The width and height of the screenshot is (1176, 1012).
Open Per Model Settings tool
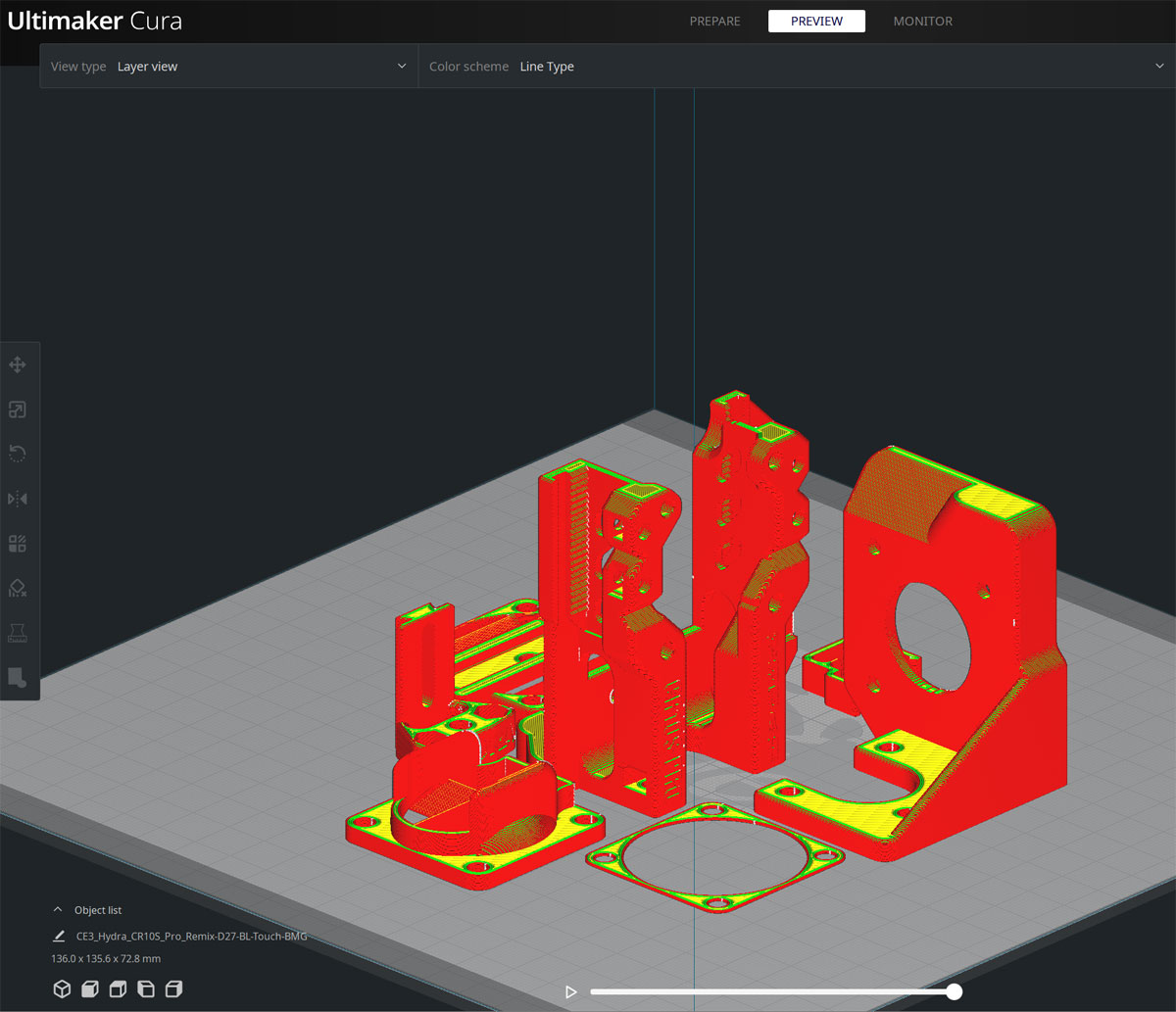[17, 543]
